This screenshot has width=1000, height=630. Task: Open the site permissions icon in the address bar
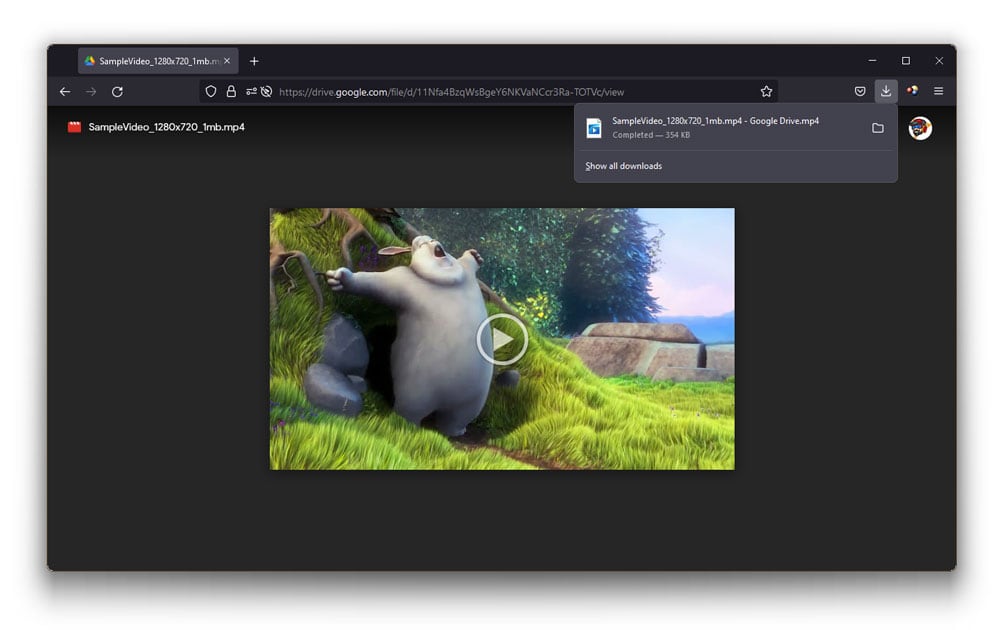tap(251, 92)
